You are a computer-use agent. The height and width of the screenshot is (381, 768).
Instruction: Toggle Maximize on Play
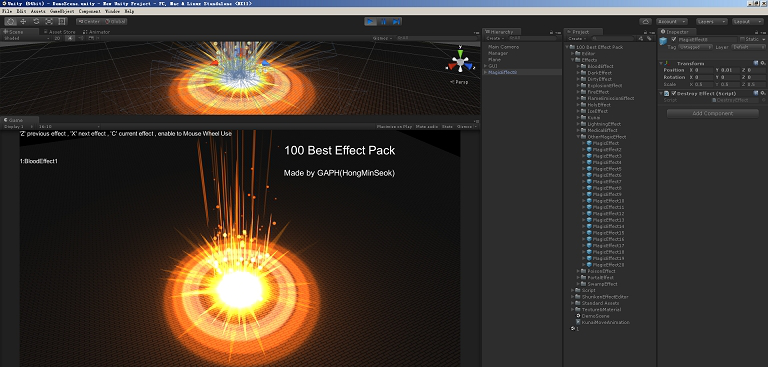(x=394, y=126)
